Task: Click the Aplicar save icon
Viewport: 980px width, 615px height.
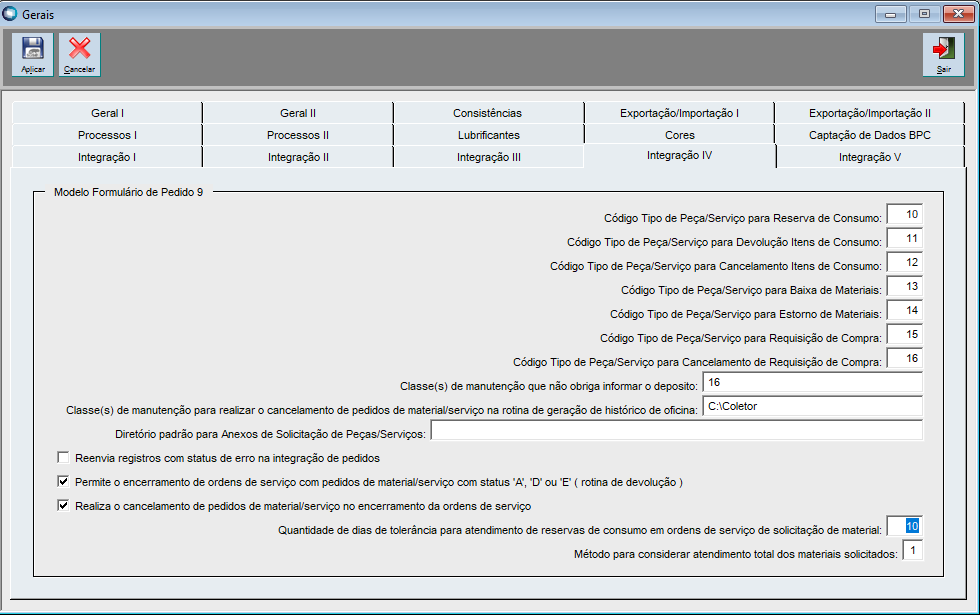Action: pos(32,54)
